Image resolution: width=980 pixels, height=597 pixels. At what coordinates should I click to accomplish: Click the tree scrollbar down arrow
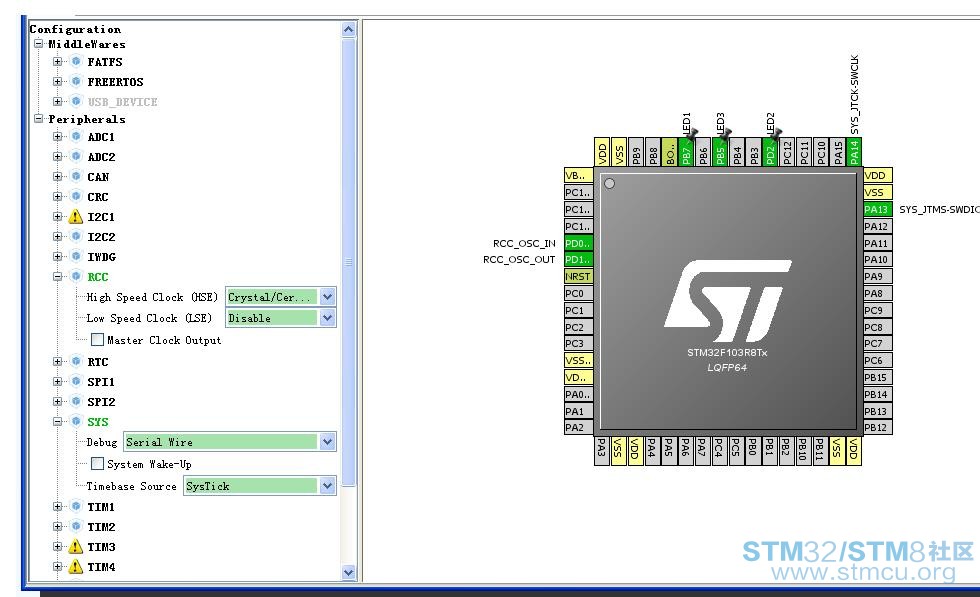click(x=349, y=572)
